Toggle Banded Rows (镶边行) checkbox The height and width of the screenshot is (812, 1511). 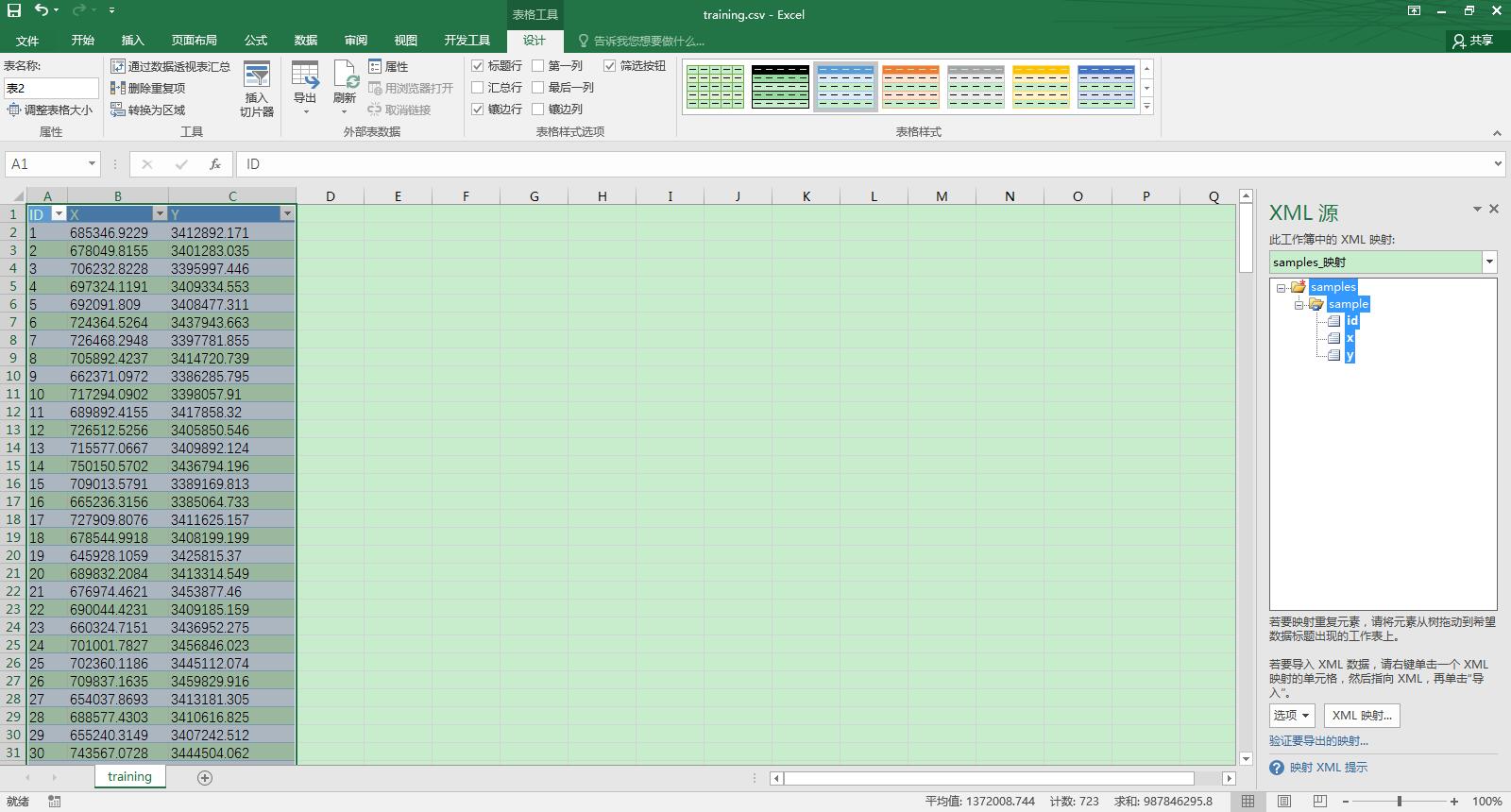point(478,110)
